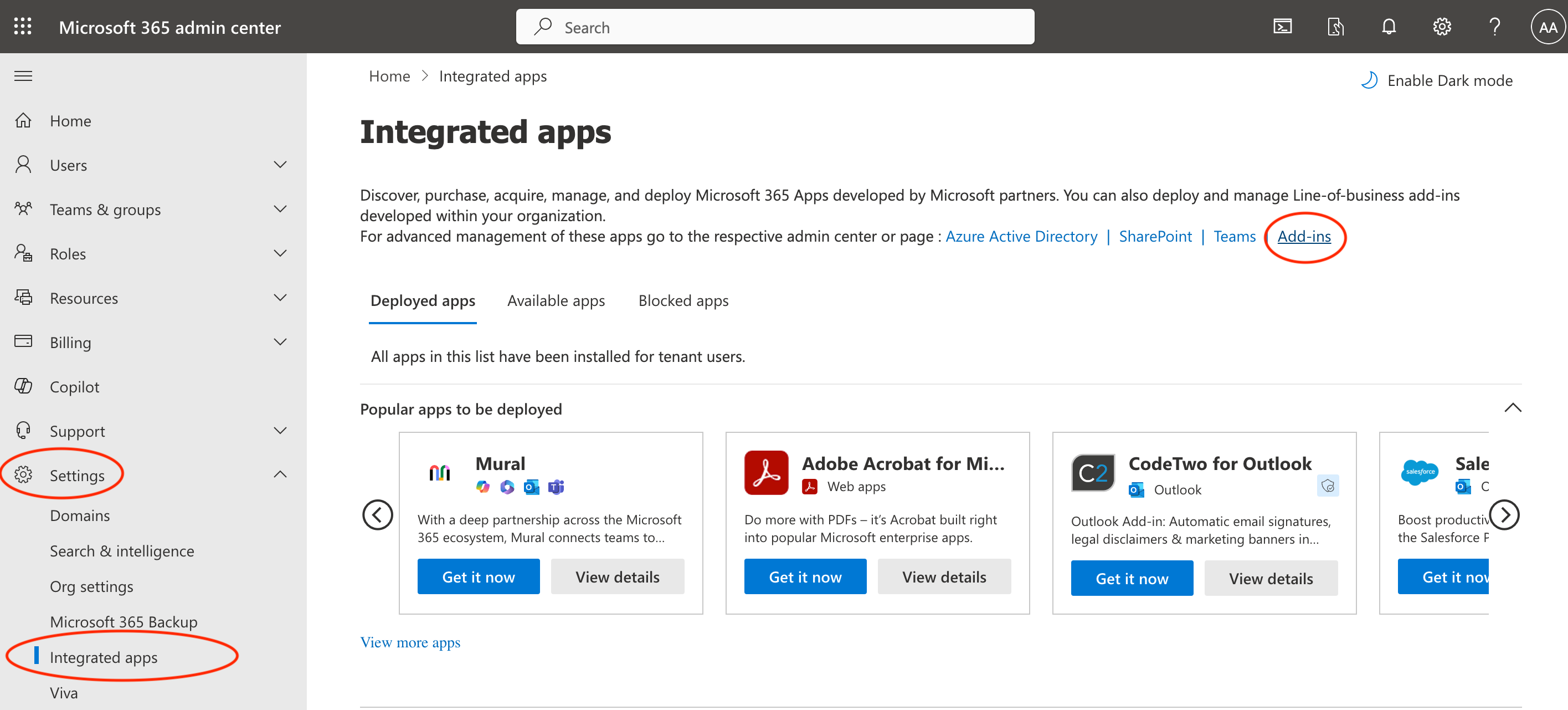Viewport: 1568px width, 710px height.
Task: Expand the Users menu chevron
Action: click(280, 165)
